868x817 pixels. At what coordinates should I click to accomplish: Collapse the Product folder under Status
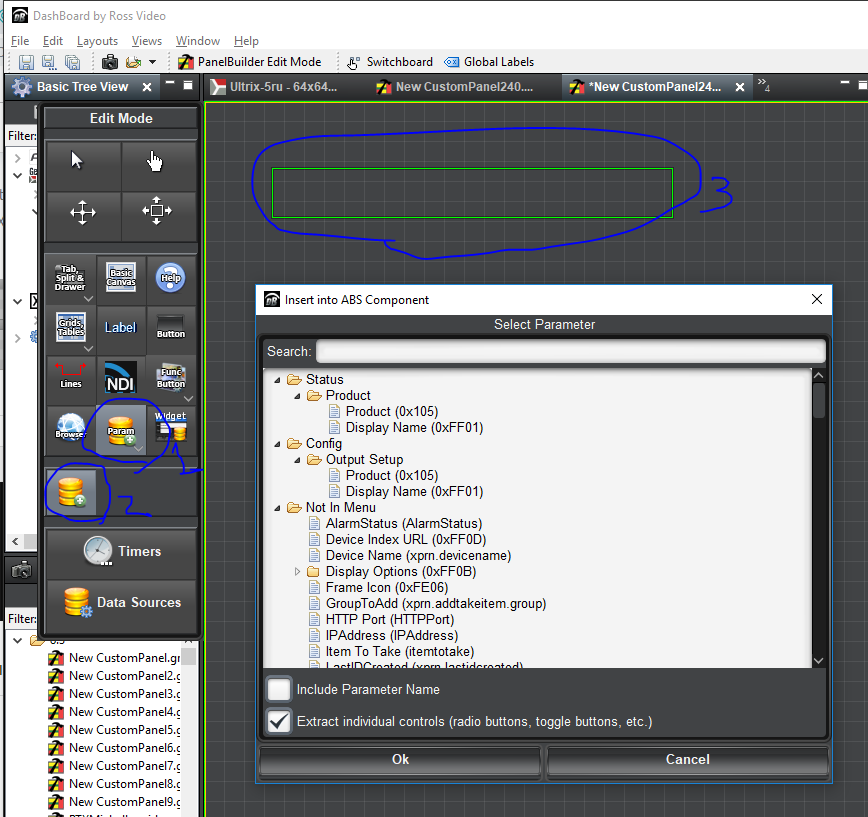pyautogui.click(x=297, y=396)
